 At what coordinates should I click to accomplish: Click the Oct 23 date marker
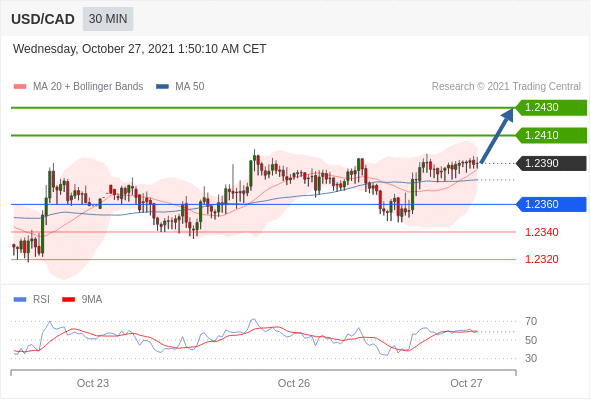click(x=93, y=383)
